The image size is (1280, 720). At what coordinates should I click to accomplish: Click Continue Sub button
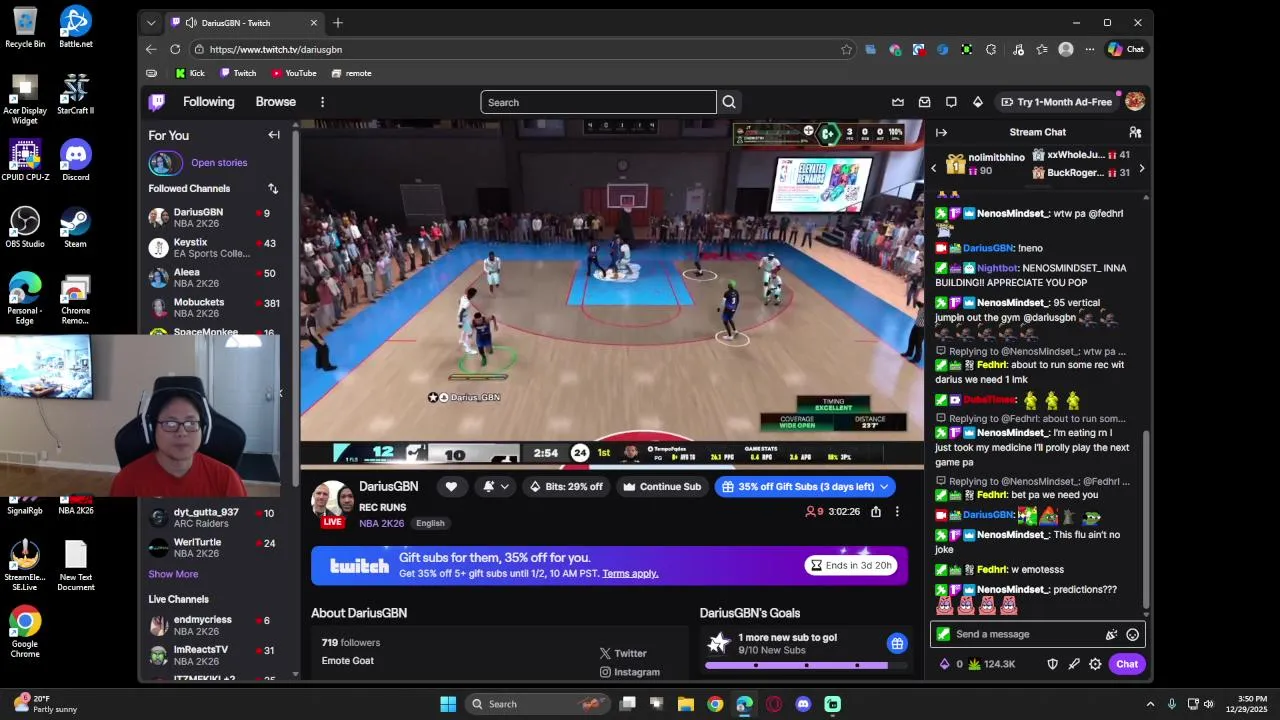click(662, 487)
